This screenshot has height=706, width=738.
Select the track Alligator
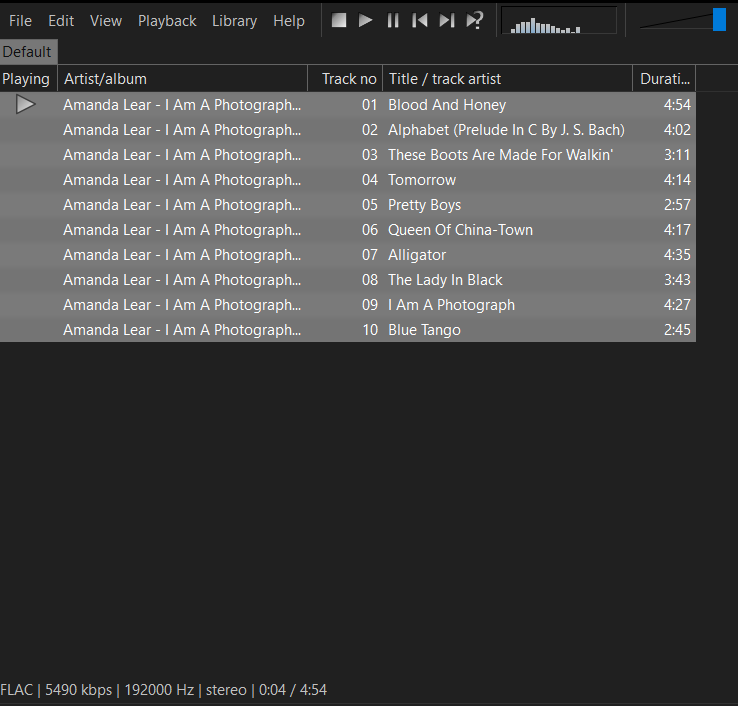tap(417, 255)
